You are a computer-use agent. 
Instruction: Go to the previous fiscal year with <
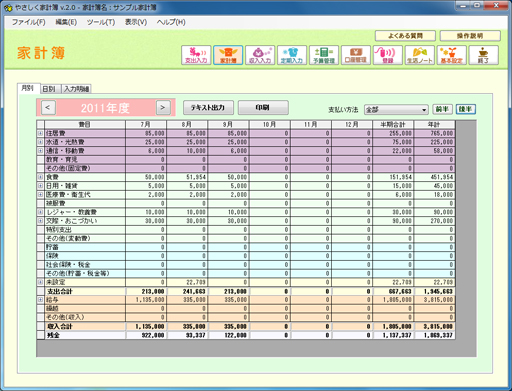pos(48,108)
